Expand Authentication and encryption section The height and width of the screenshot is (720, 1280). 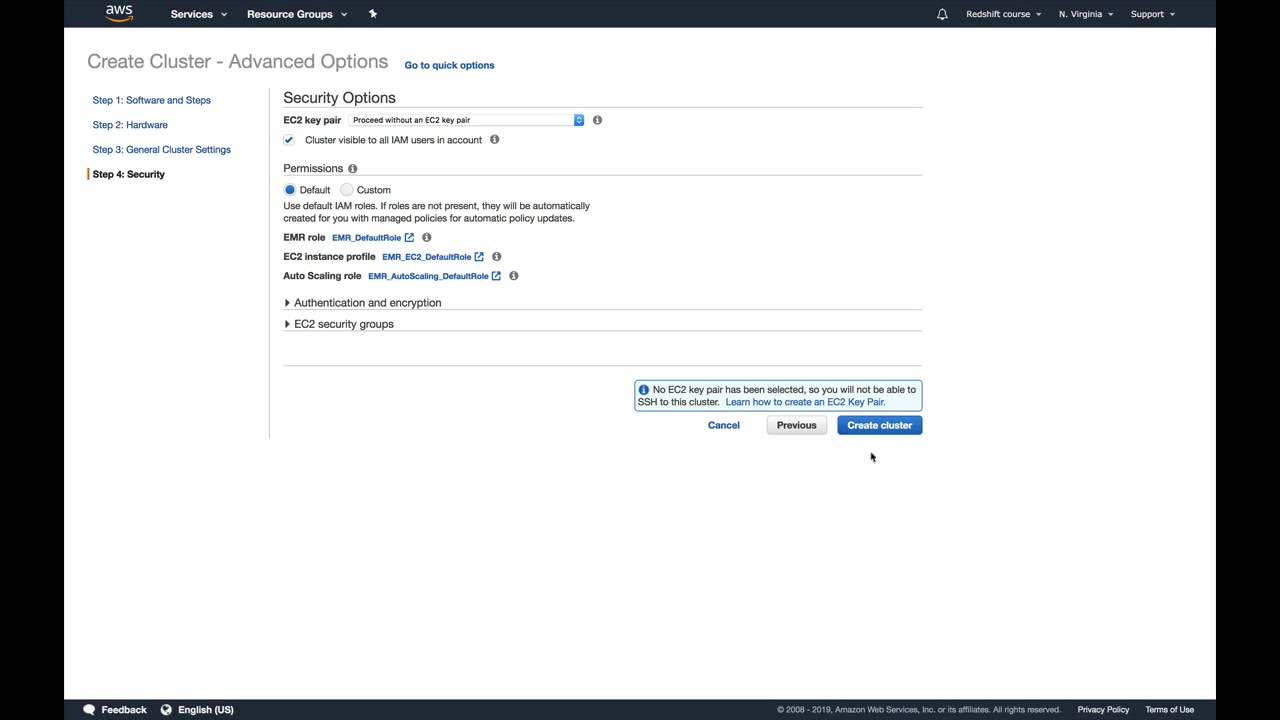click(367, 303)
